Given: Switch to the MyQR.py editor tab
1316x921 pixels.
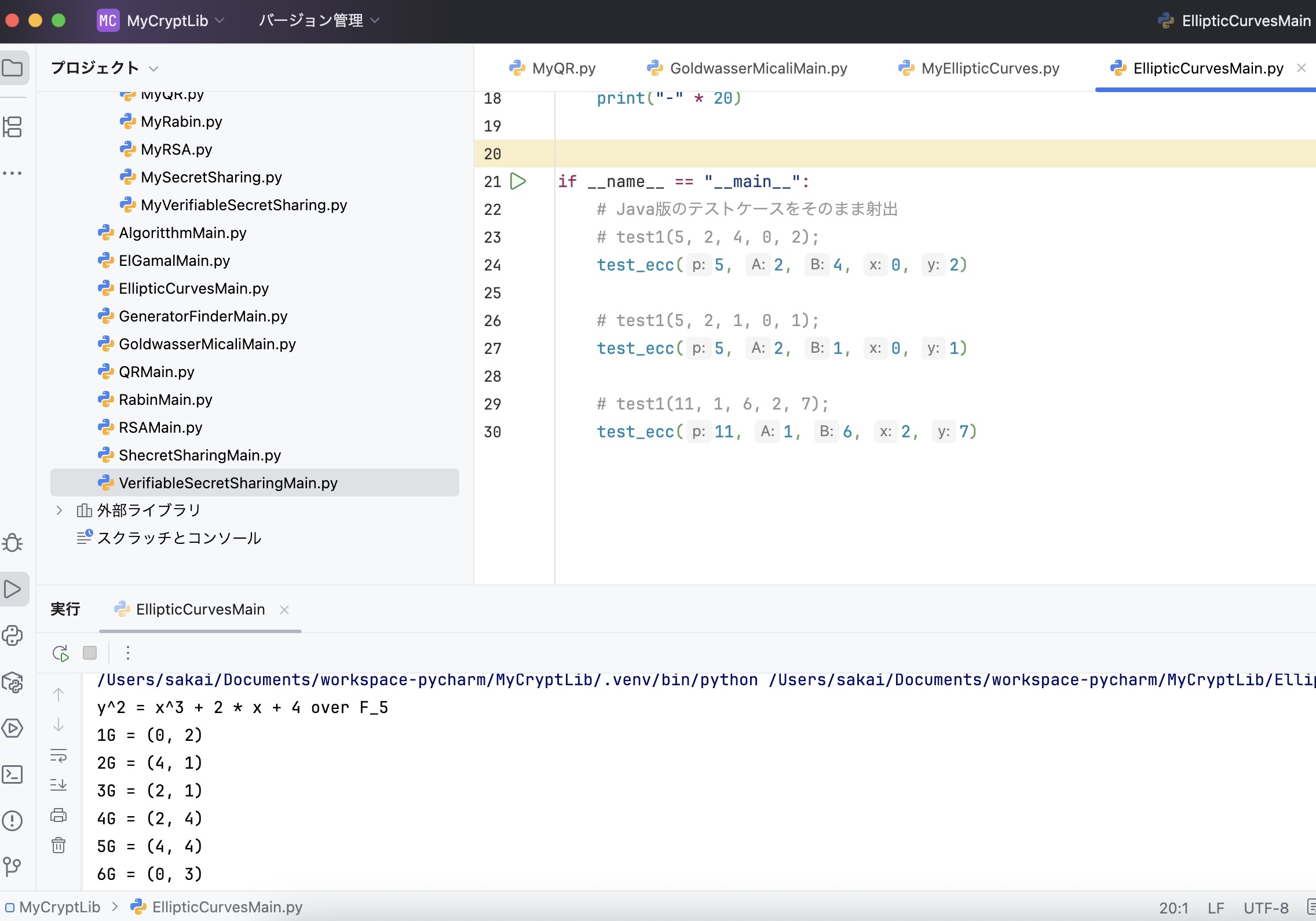Looking at the screenshot, I should click(x=553, y=68).
